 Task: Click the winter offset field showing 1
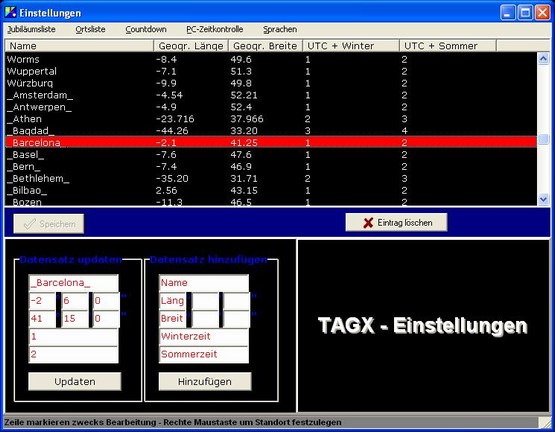[73, 337]
